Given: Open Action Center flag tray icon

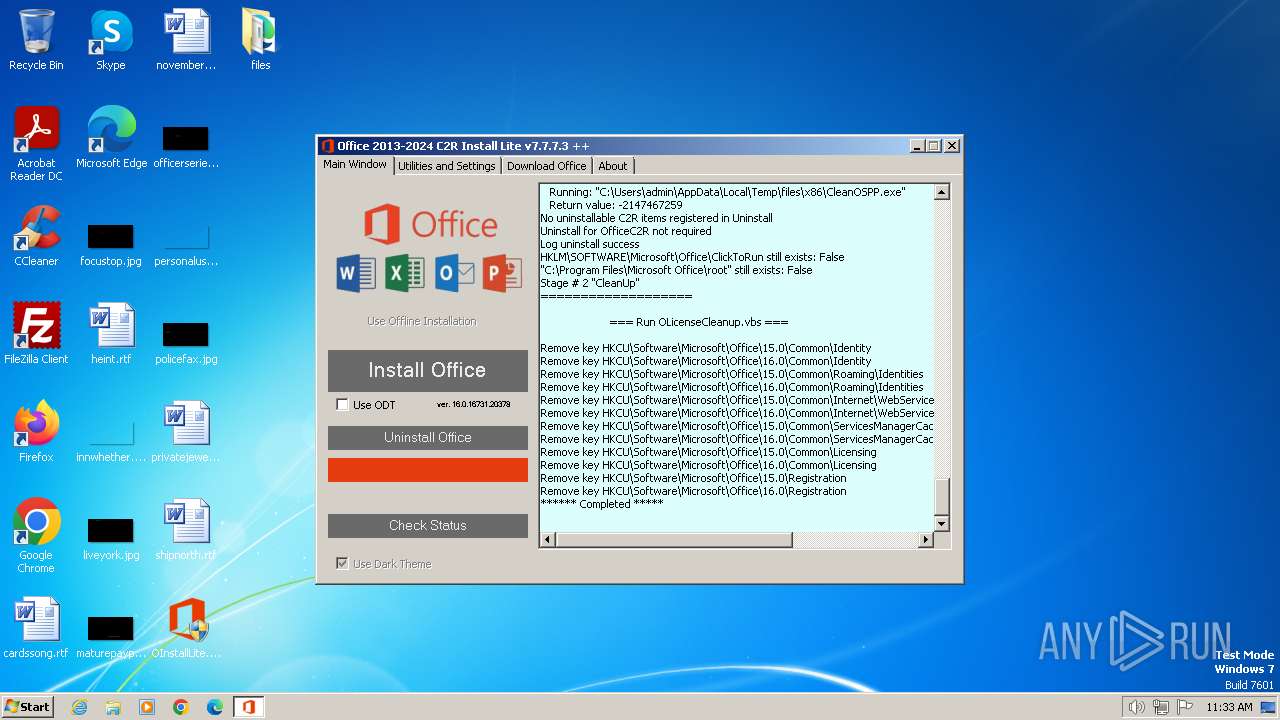Looking at the screenshot, I should tap(1185, 707).
